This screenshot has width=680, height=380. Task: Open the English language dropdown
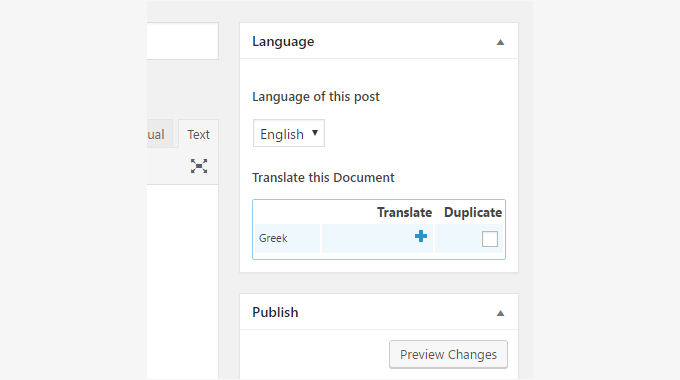[x=289, y=134]
